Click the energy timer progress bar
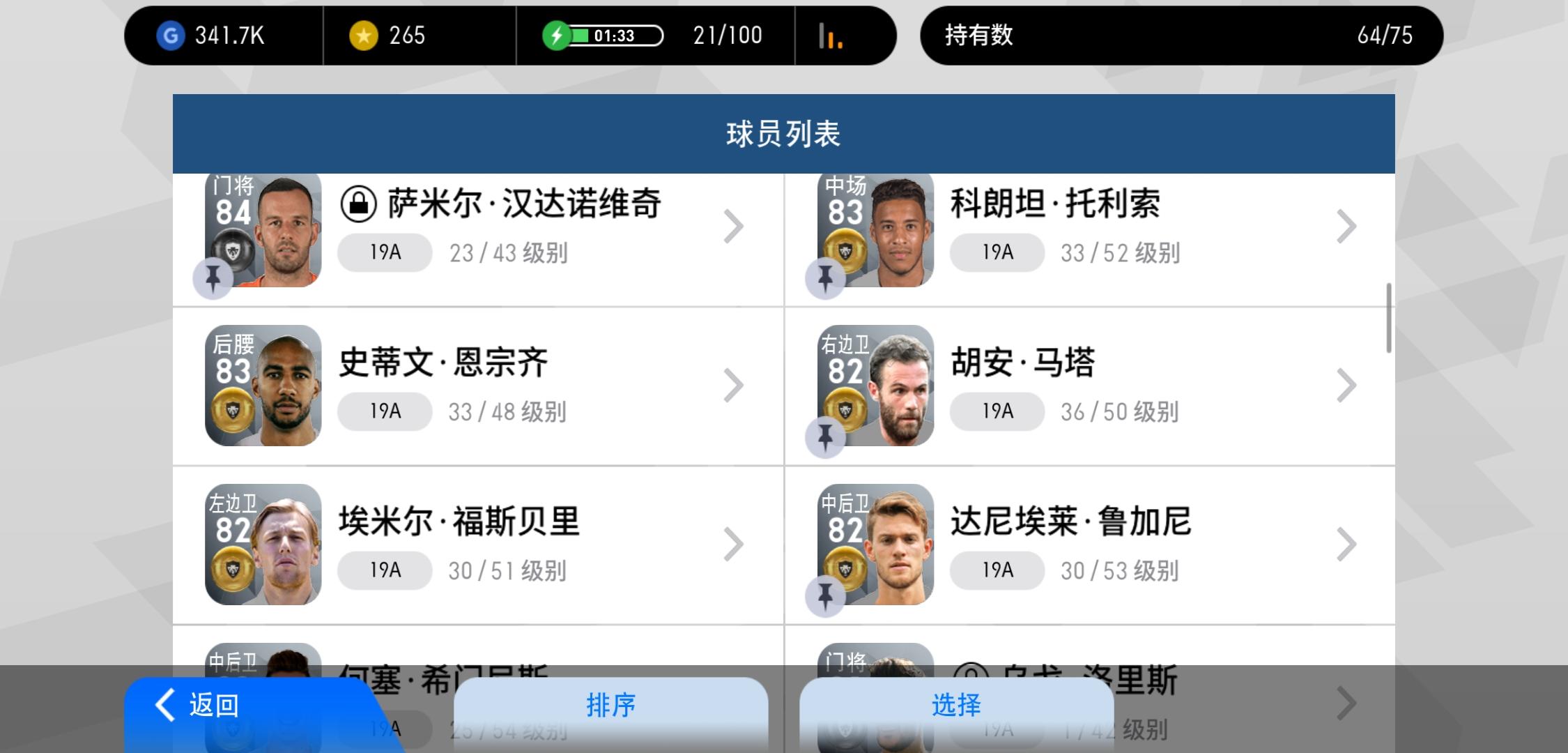 click(x=616, y=36)
